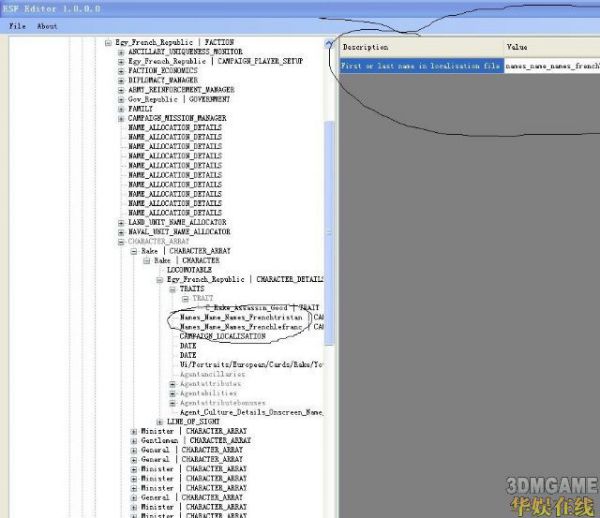The image size is (600, 518).
Task: Expand the LINE_OF_SIGHT node
Action: [159, 421]
